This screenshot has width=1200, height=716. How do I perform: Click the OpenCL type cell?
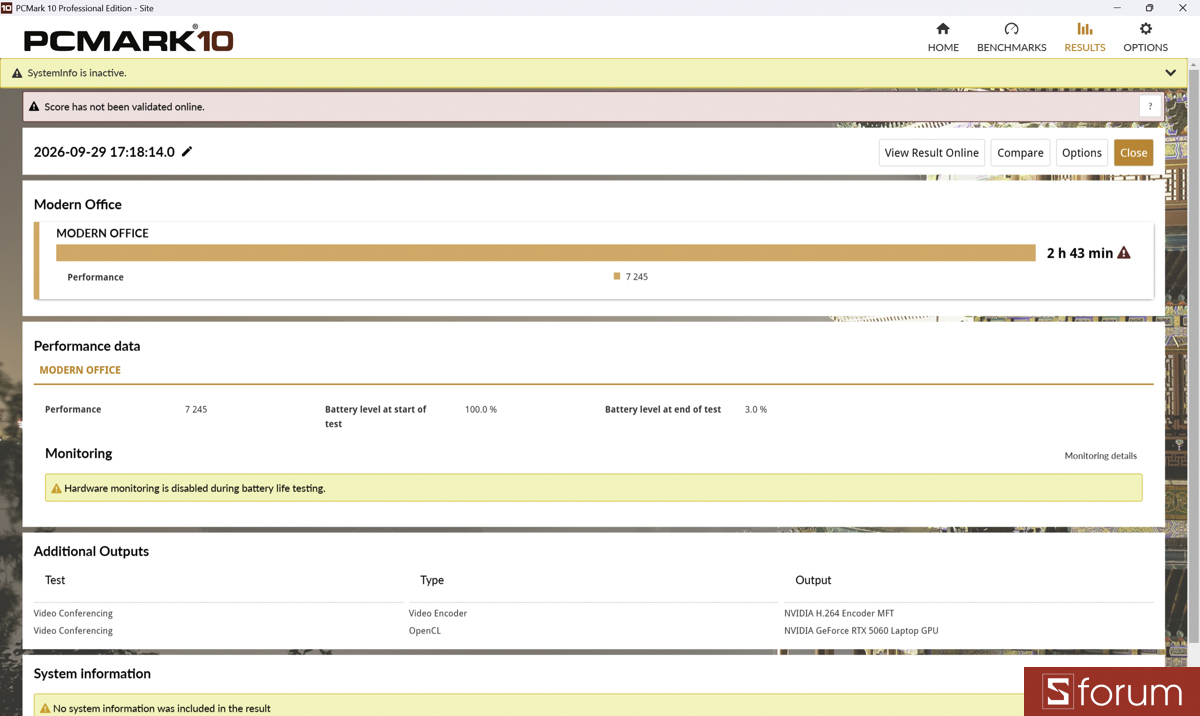pyautogui.click(x=425, y=631)
